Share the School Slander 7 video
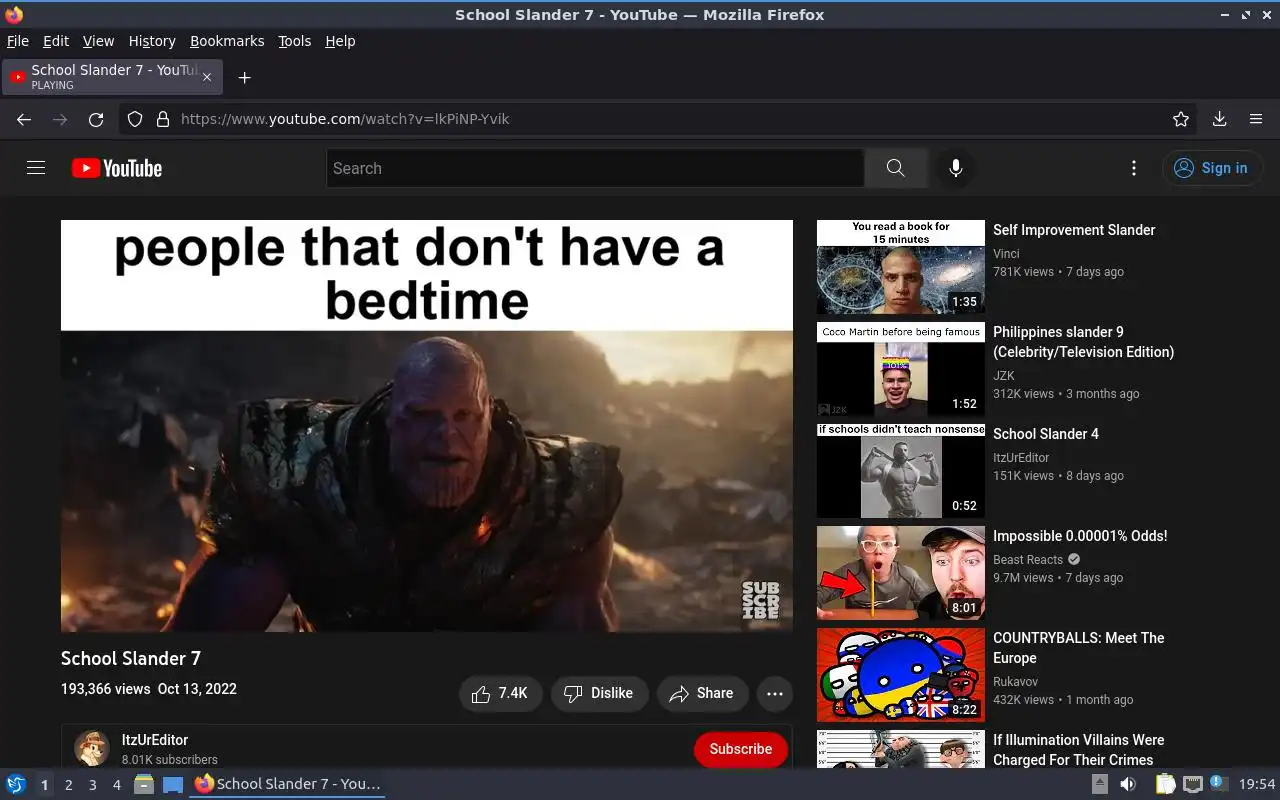This screenshot has height=800, width=1280. 702,693
